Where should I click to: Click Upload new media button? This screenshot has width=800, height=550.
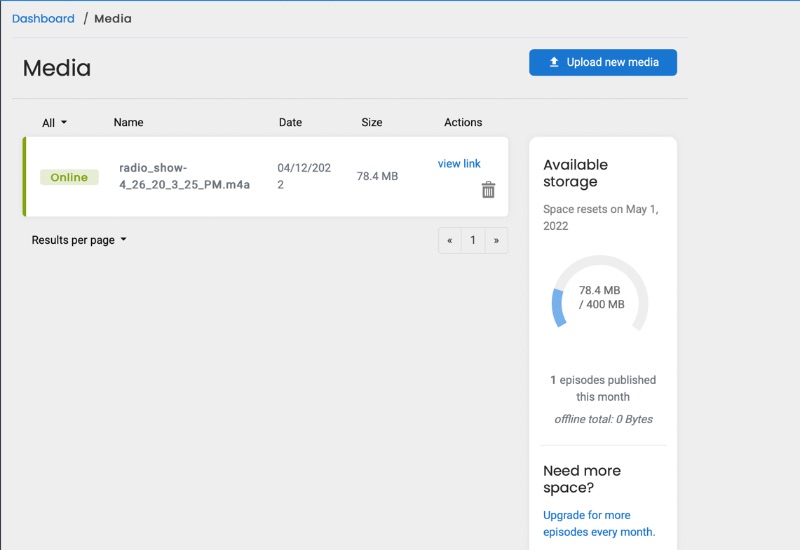[x=603, y=62]
